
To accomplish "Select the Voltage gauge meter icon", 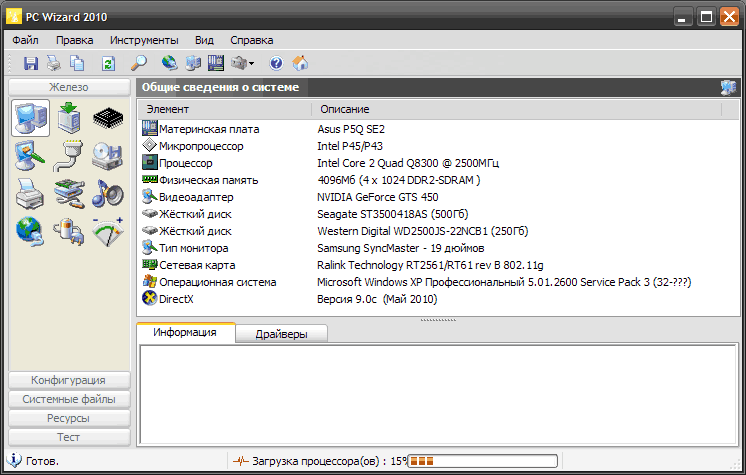I will pyautogui.click(x=108, y=232).
